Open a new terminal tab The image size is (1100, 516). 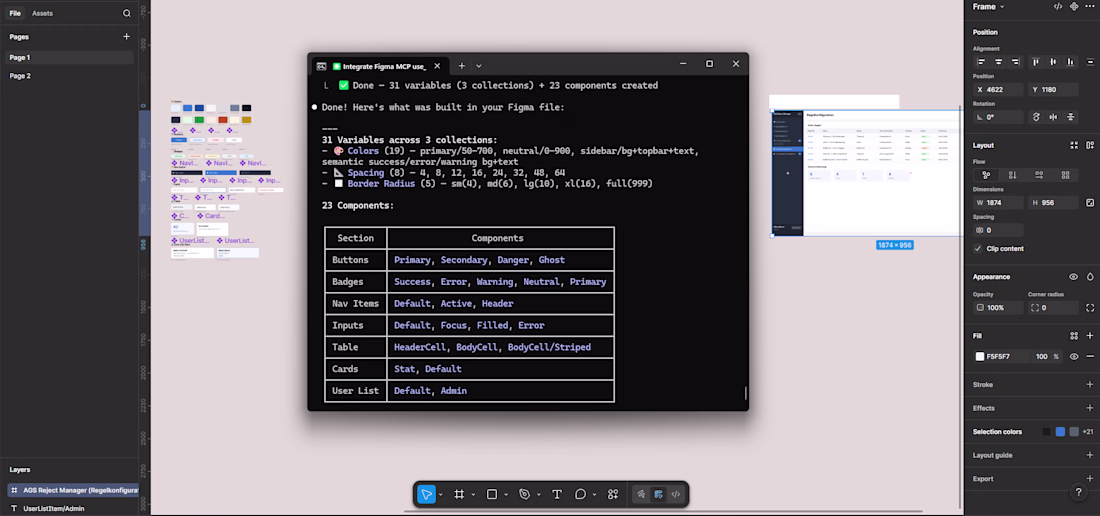tap(462, 66)
